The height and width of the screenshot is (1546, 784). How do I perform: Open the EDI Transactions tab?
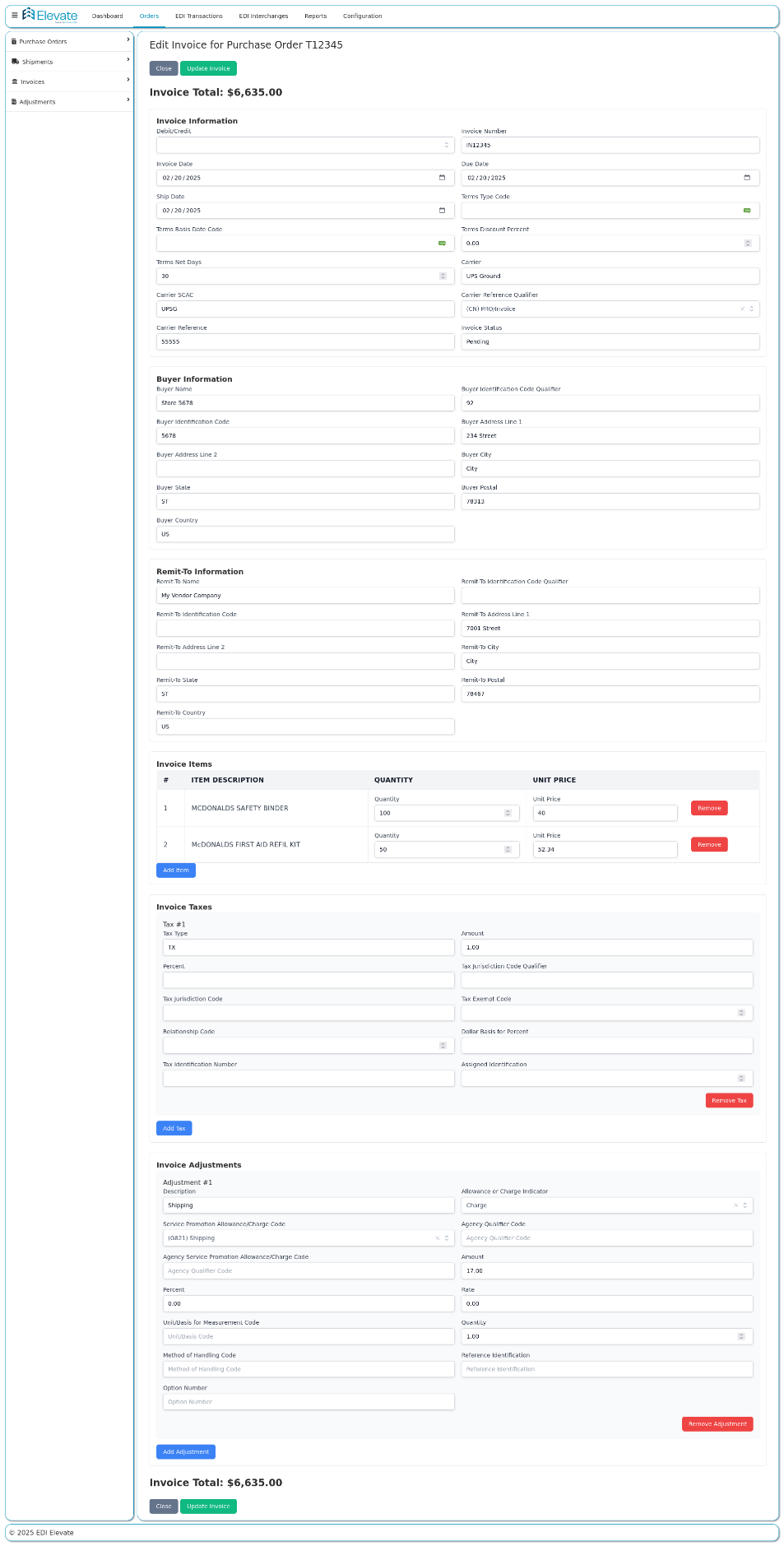click(x=198, y=16)
